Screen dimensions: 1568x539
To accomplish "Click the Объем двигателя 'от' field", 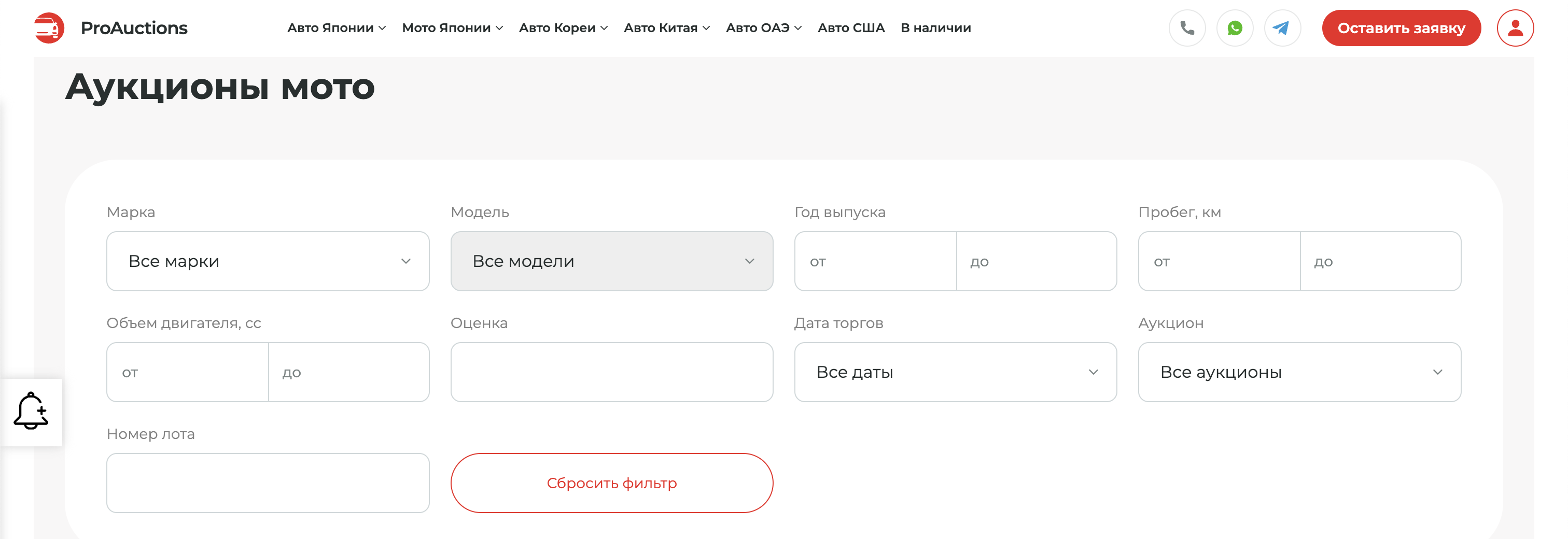I will pyautogui.click(x=188, y=372).
